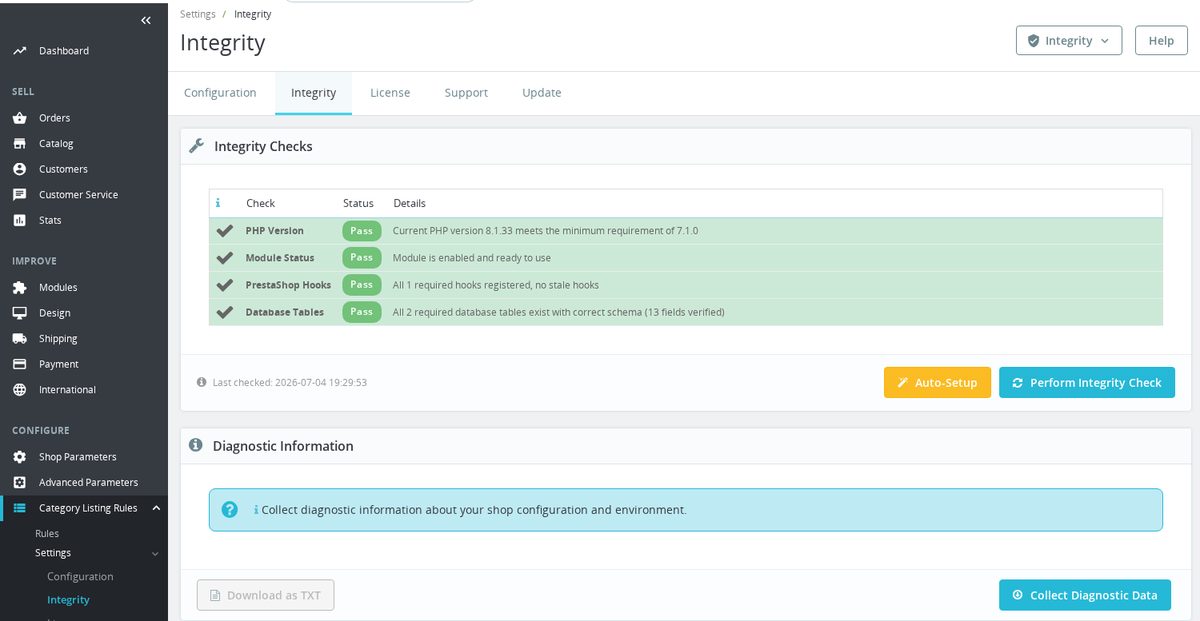Open Shop Parameters menu item

click(77, 456)
